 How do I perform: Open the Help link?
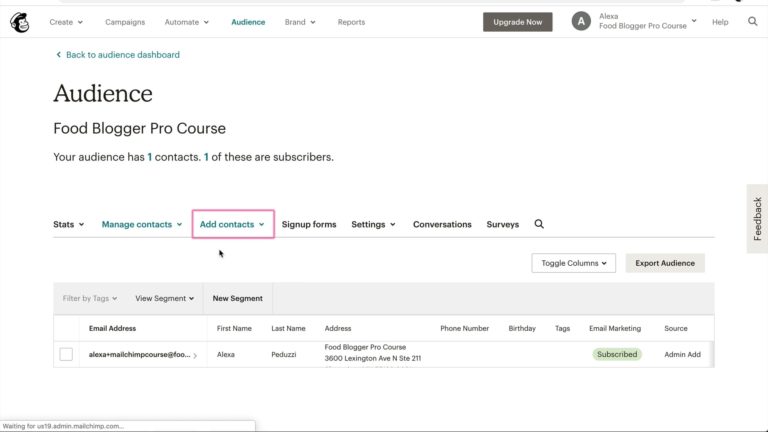point(720,22)
